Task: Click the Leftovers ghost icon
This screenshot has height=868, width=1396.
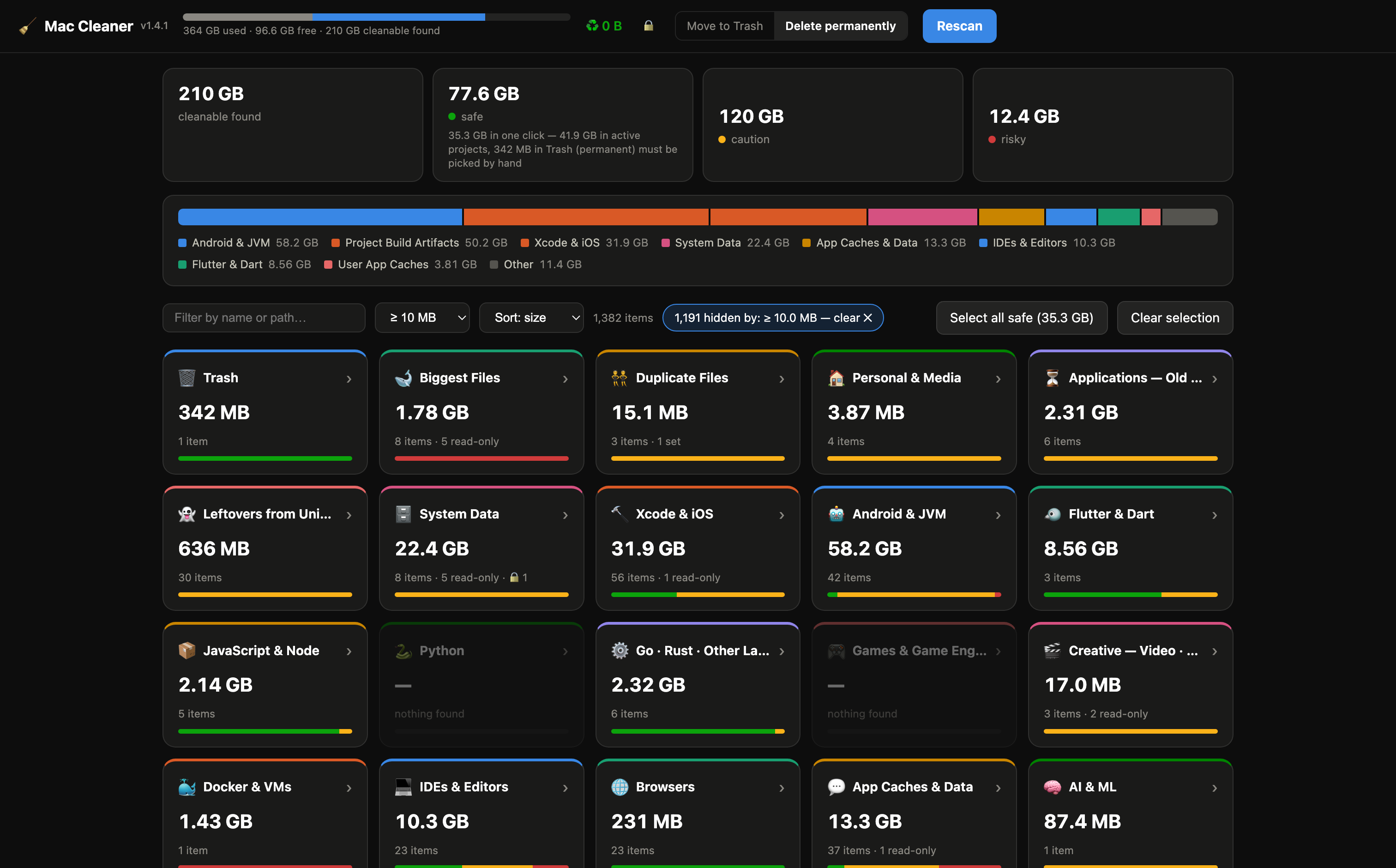Action: [187, 514]
